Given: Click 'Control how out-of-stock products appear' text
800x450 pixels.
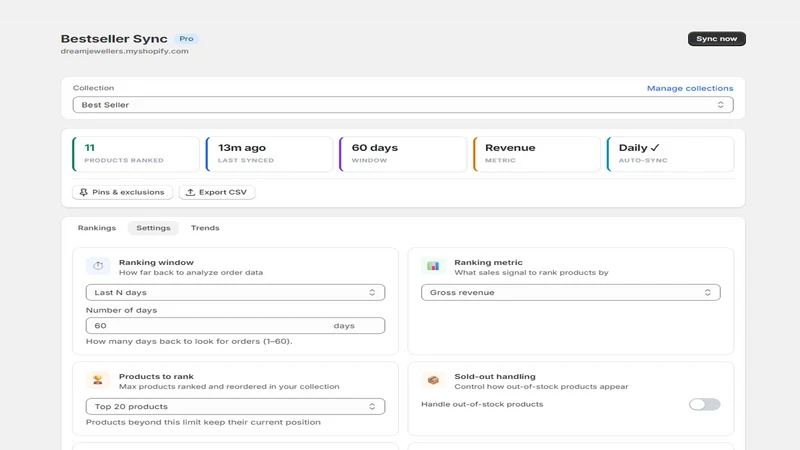Looking at the screenshot, I should [541, 387].
